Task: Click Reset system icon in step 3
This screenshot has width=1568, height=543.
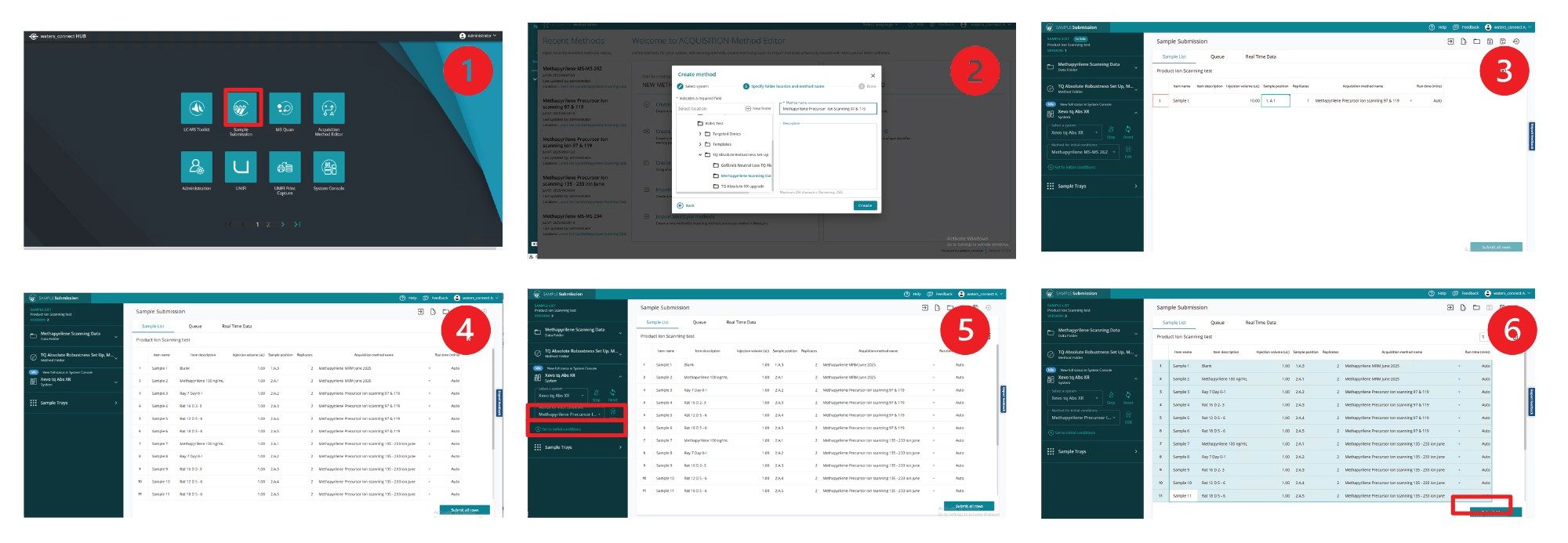Action: (1128, 132)
